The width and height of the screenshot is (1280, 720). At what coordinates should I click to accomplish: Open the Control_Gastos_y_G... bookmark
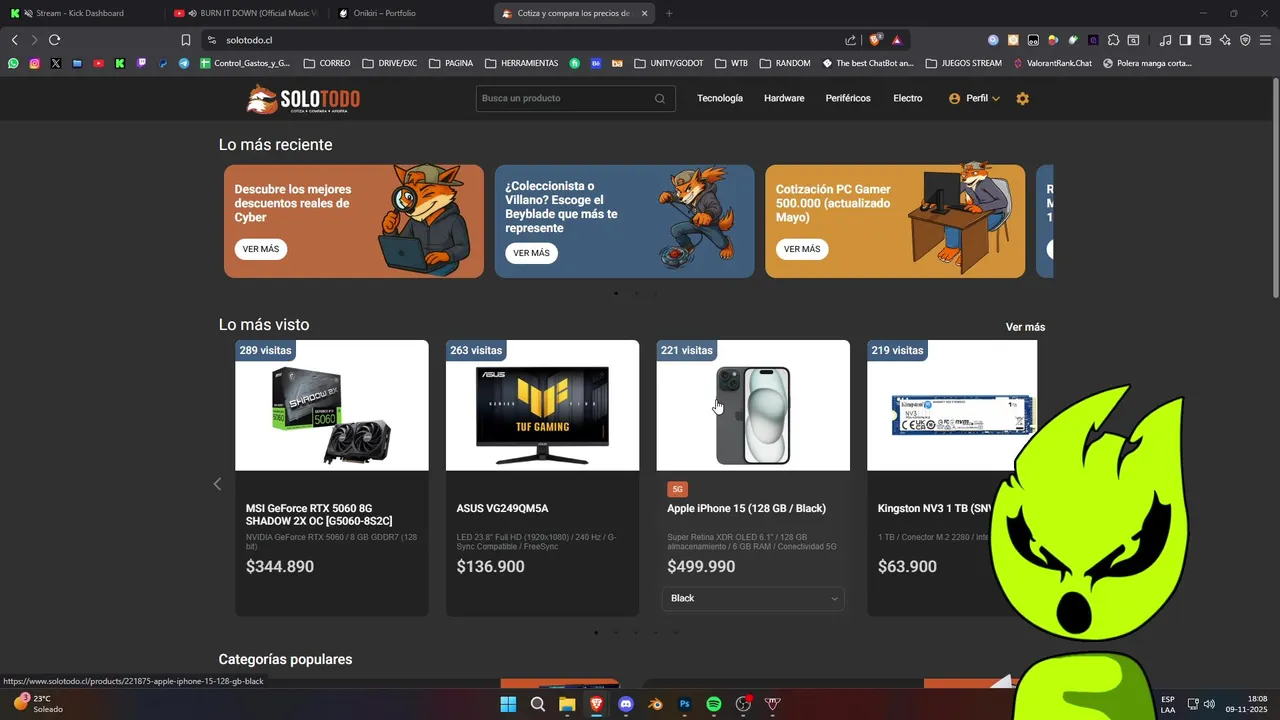(245, 63)
